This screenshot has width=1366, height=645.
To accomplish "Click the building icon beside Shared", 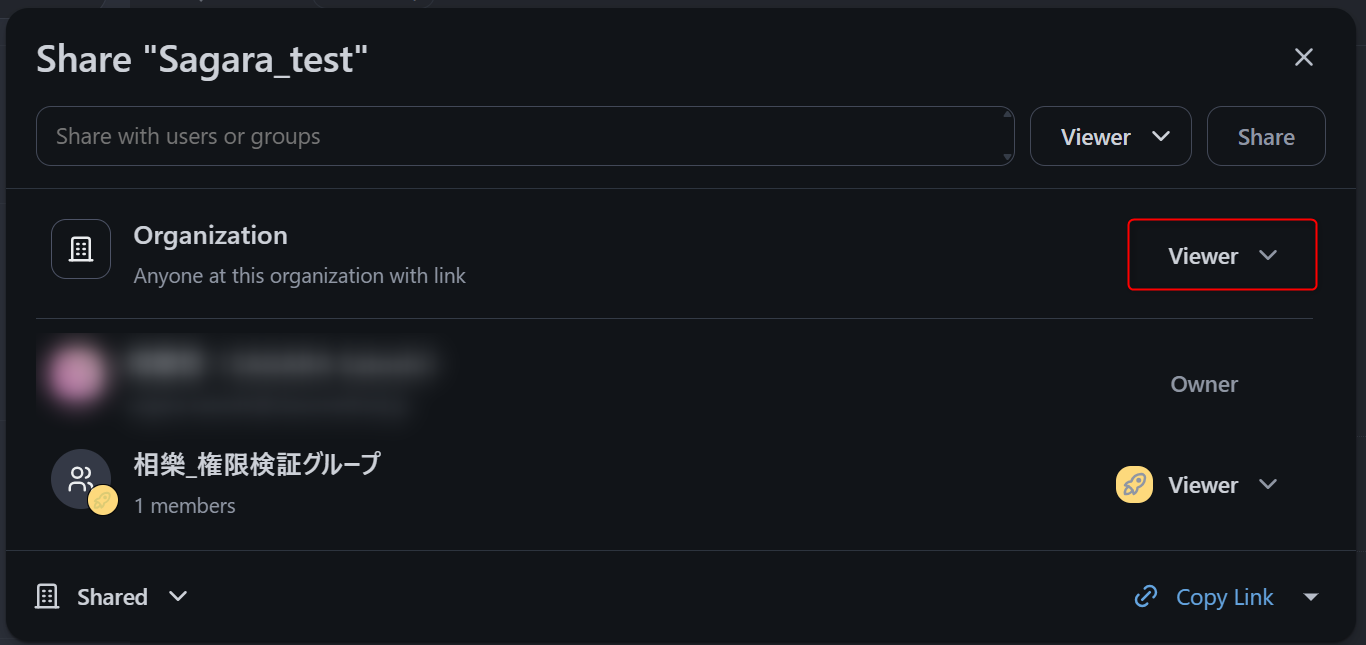I will pyautogui.click(x=47, y=597).
